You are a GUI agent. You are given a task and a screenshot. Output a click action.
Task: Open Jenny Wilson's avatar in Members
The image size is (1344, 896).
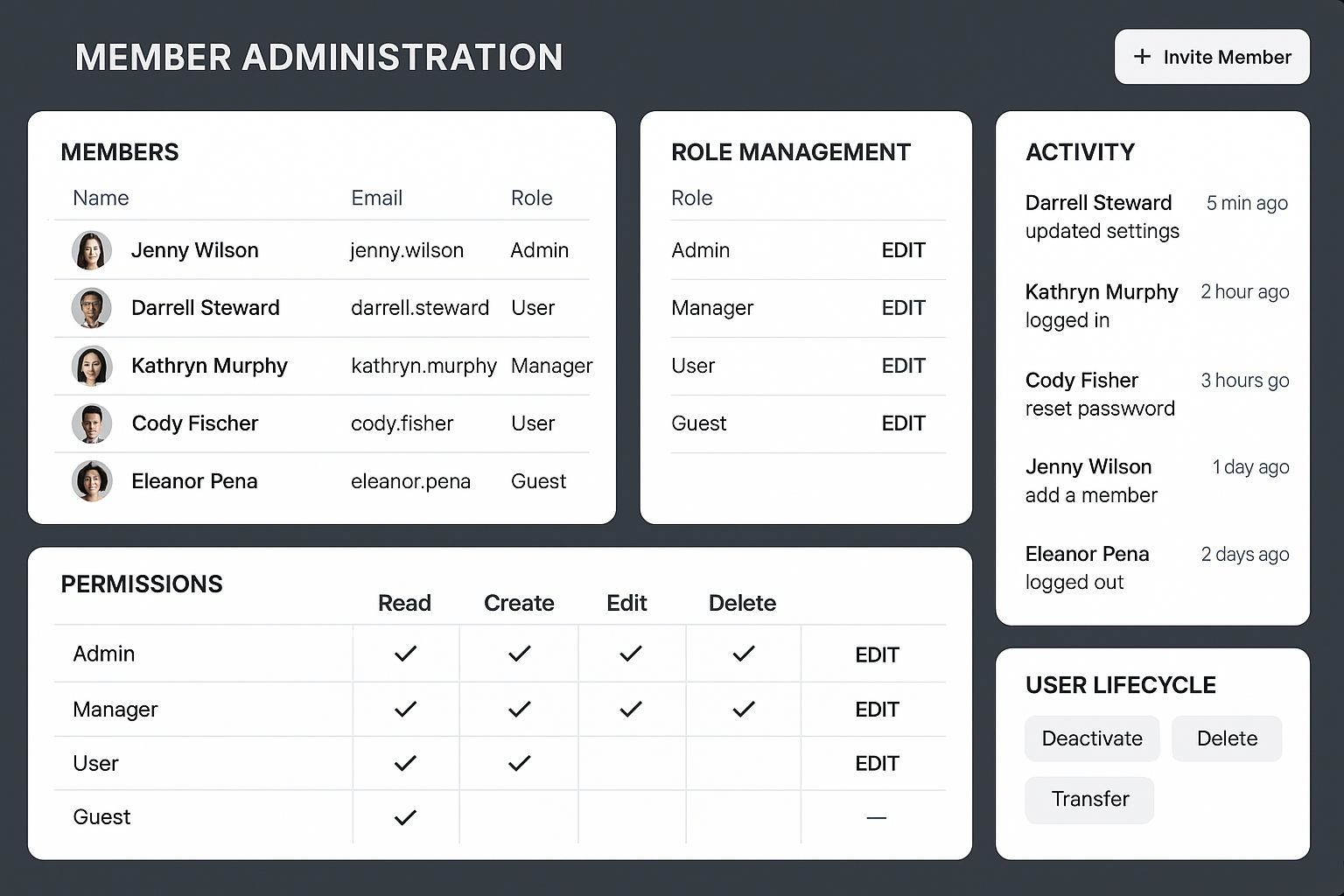click(x=92, y=250)
